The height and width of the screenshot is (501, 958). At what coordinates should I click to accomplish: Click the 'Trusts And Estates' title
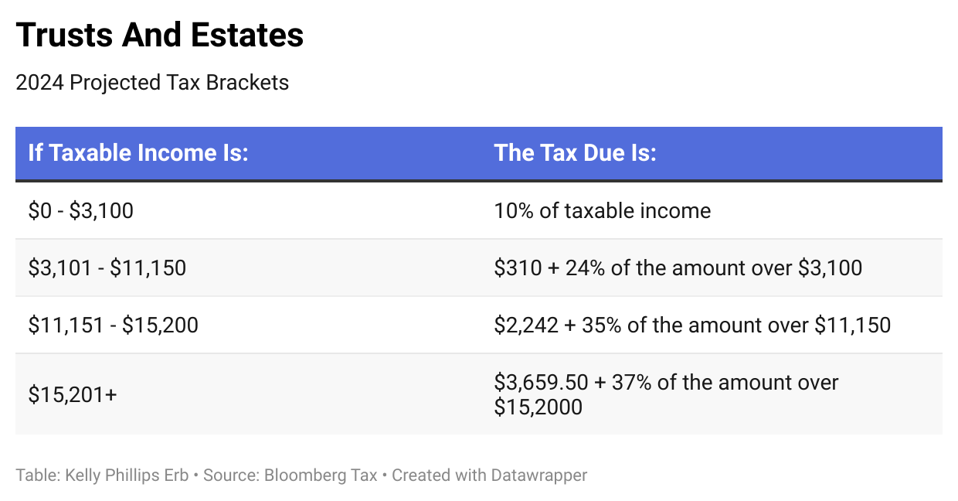pyautogui.click(x=160, y=36)
